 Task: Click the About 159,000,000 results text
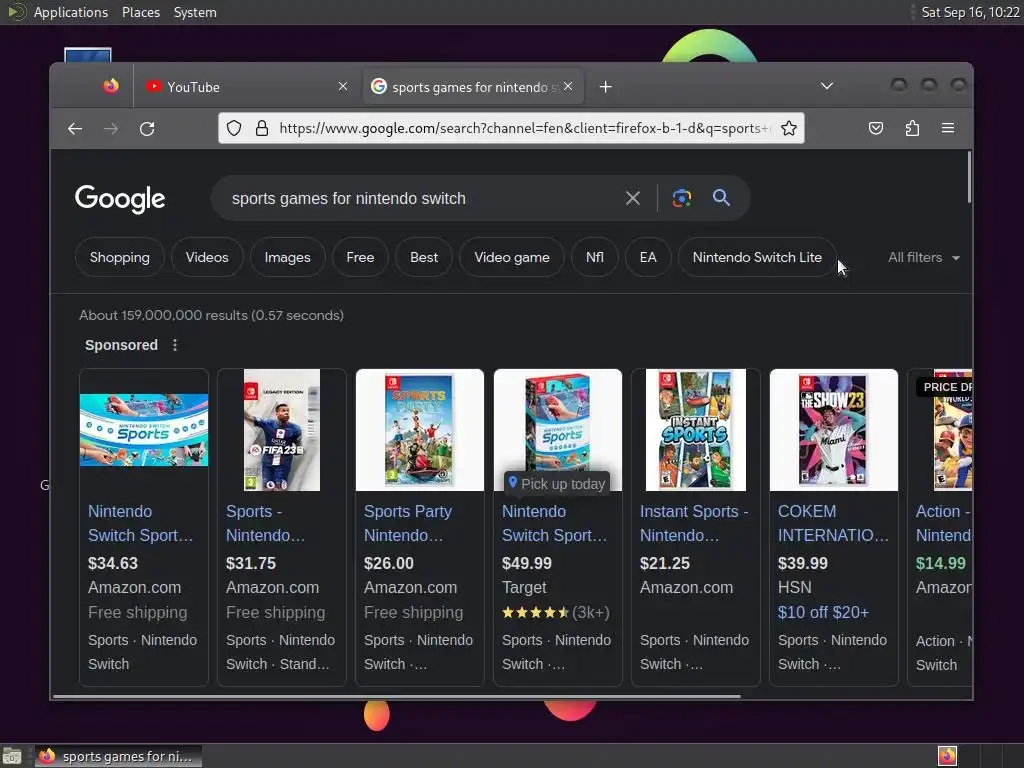tap(212, 315)
